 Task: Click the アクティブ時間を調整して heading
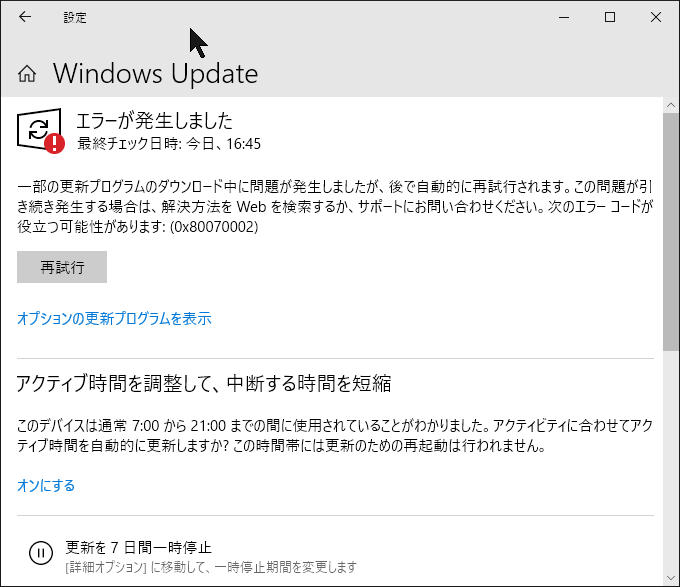pyautogui.click(x=204, y=383)
